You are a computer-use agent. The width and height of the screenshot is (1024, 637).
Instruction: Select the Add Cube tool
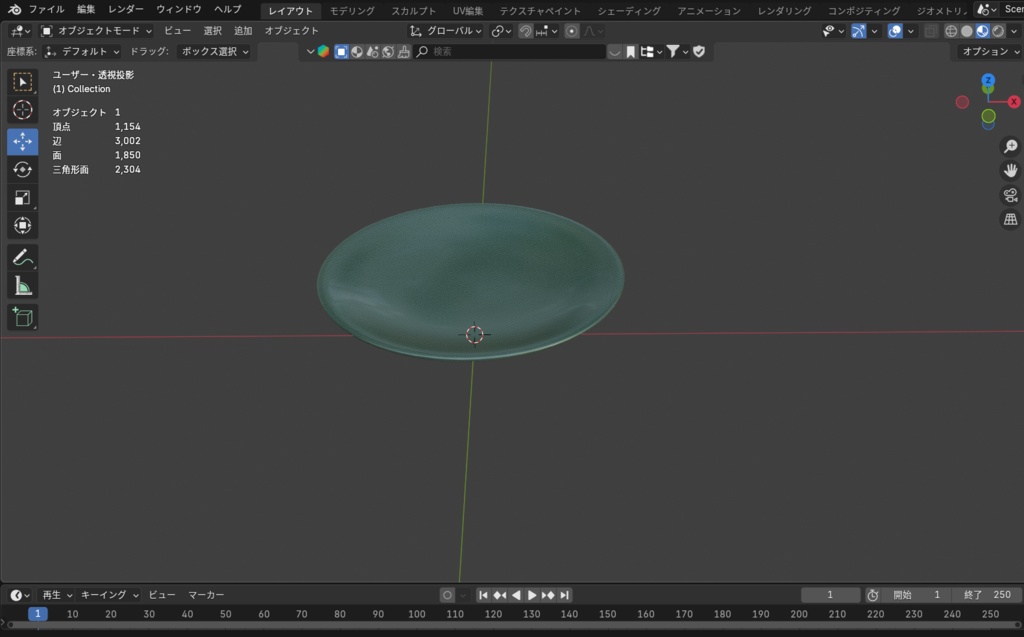(x=22, y=317)
